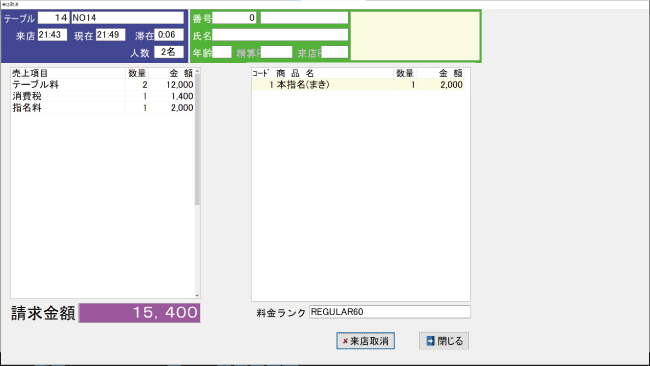
Task: Select the テーブル料 row in sales list
Action: 102,85
